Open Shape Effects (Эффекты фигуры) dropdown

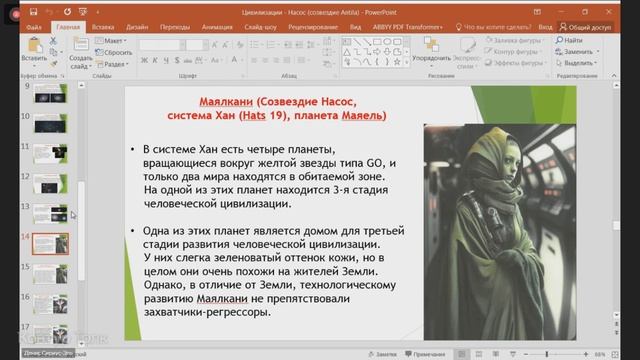(516, 63)
